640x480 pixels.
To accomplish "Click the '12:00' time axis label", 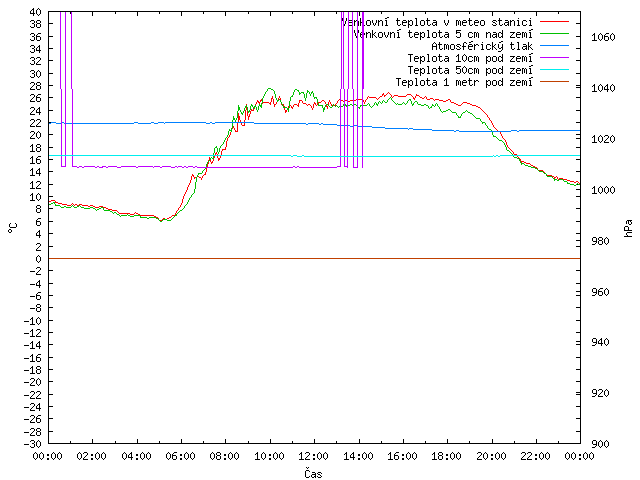I will pos(313,456).
